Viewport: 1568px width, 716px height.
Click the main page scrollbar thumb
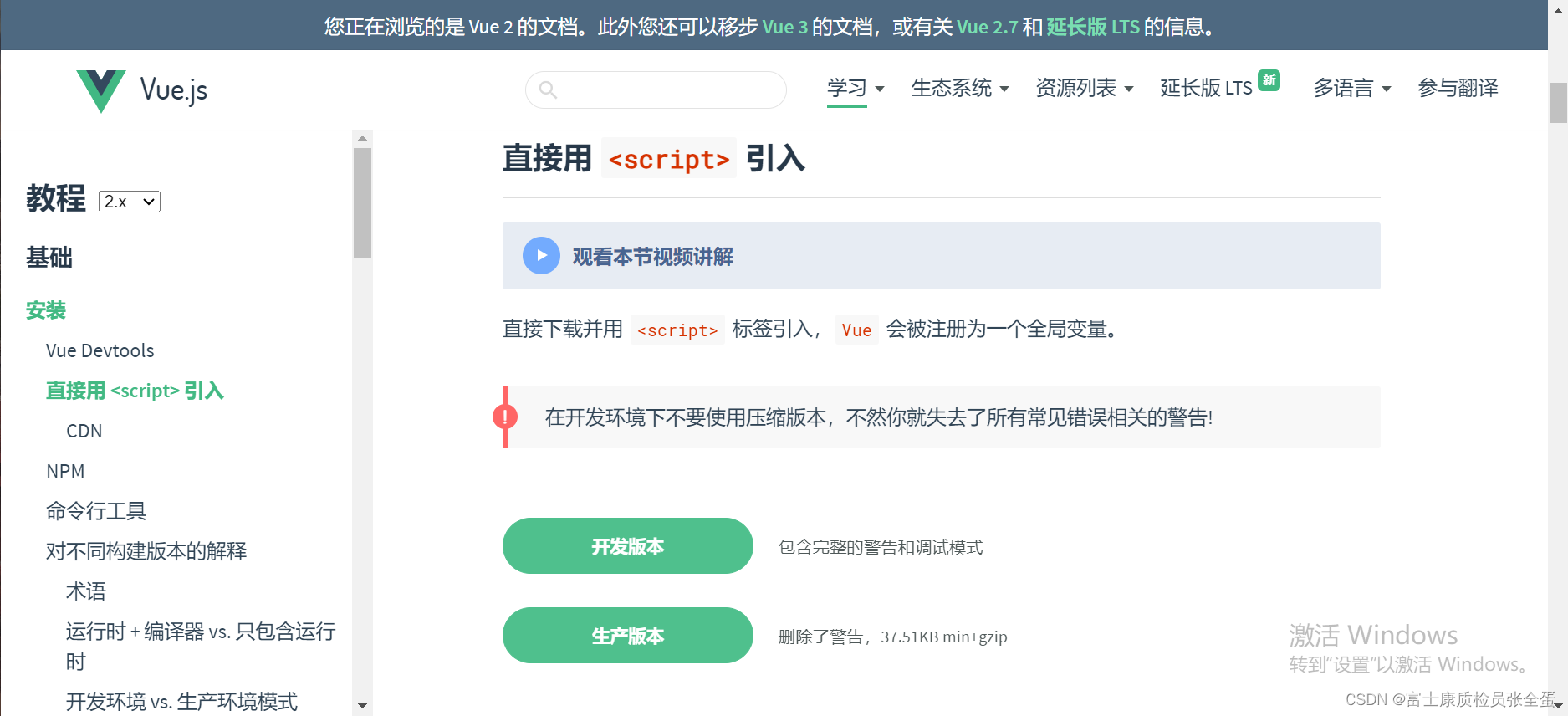pyautogui.click(x=1558, y=103)
